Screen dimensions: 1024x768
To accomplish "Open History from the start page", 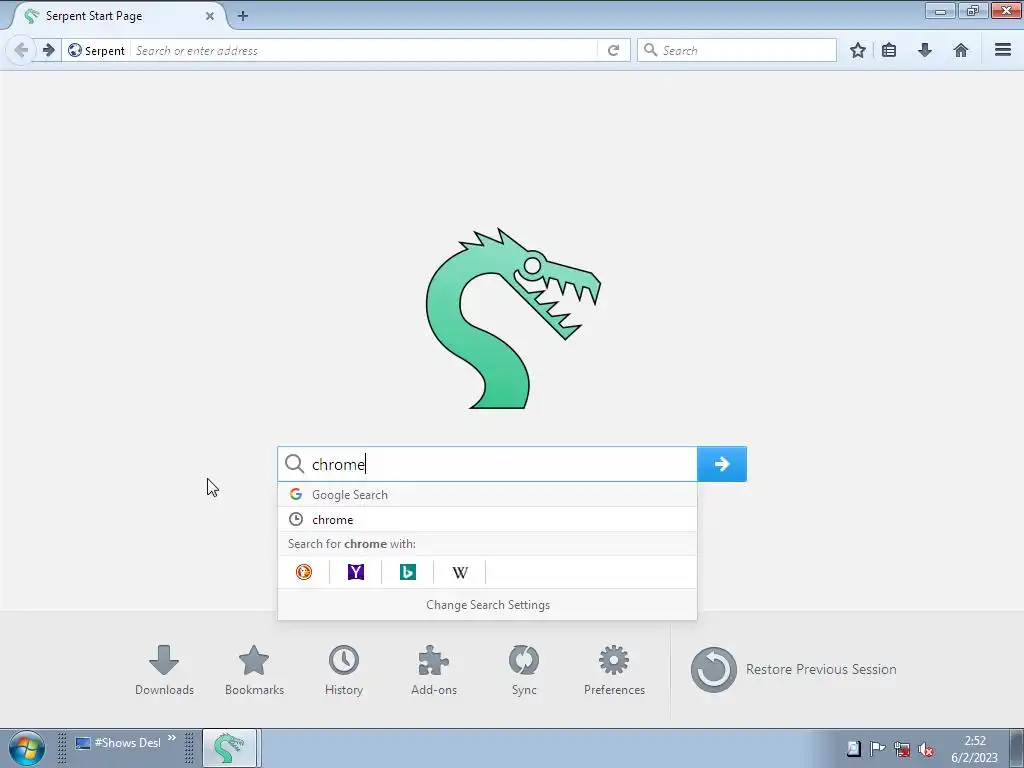I will [344, 670].
